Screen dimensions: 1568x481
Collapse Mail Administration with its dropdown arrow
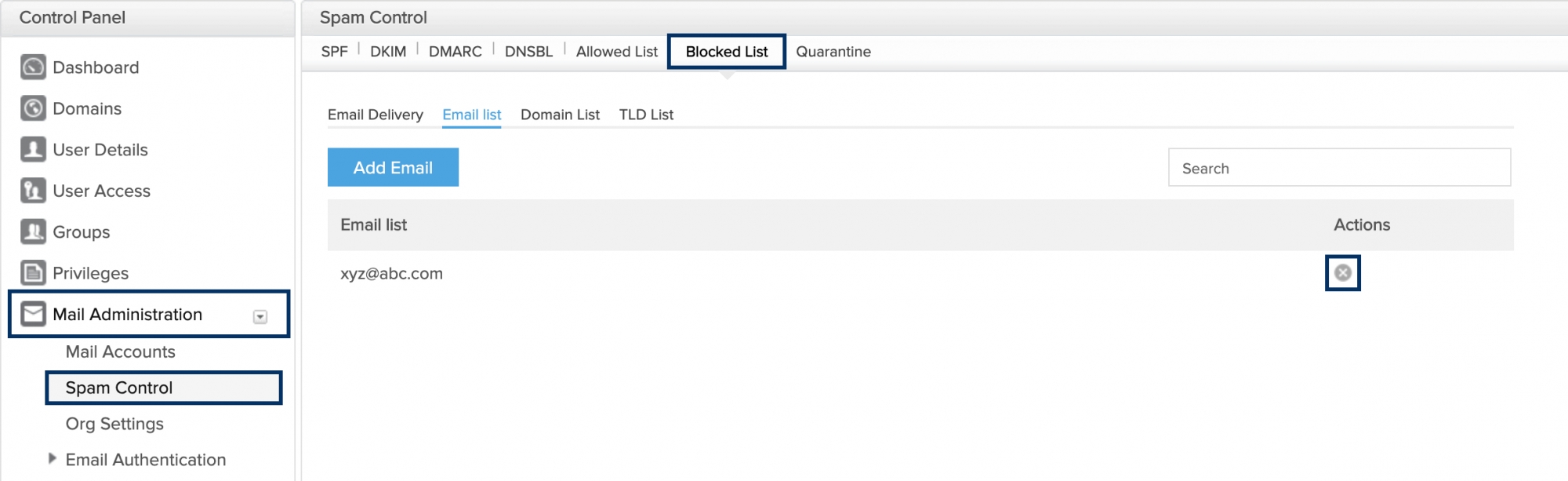click(x=260, y=317)
